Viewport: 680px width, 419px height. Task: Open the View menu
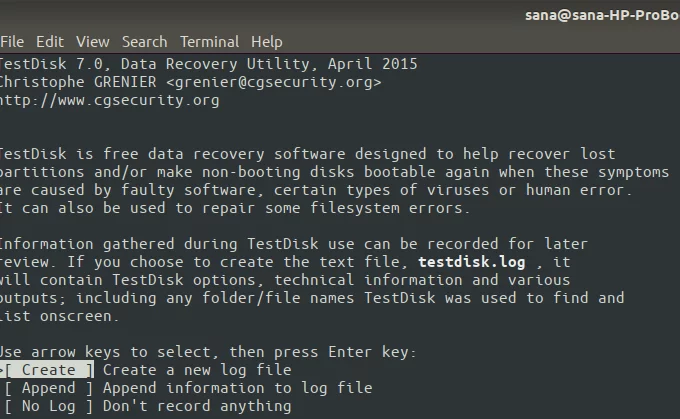click(x=93, y=42)
